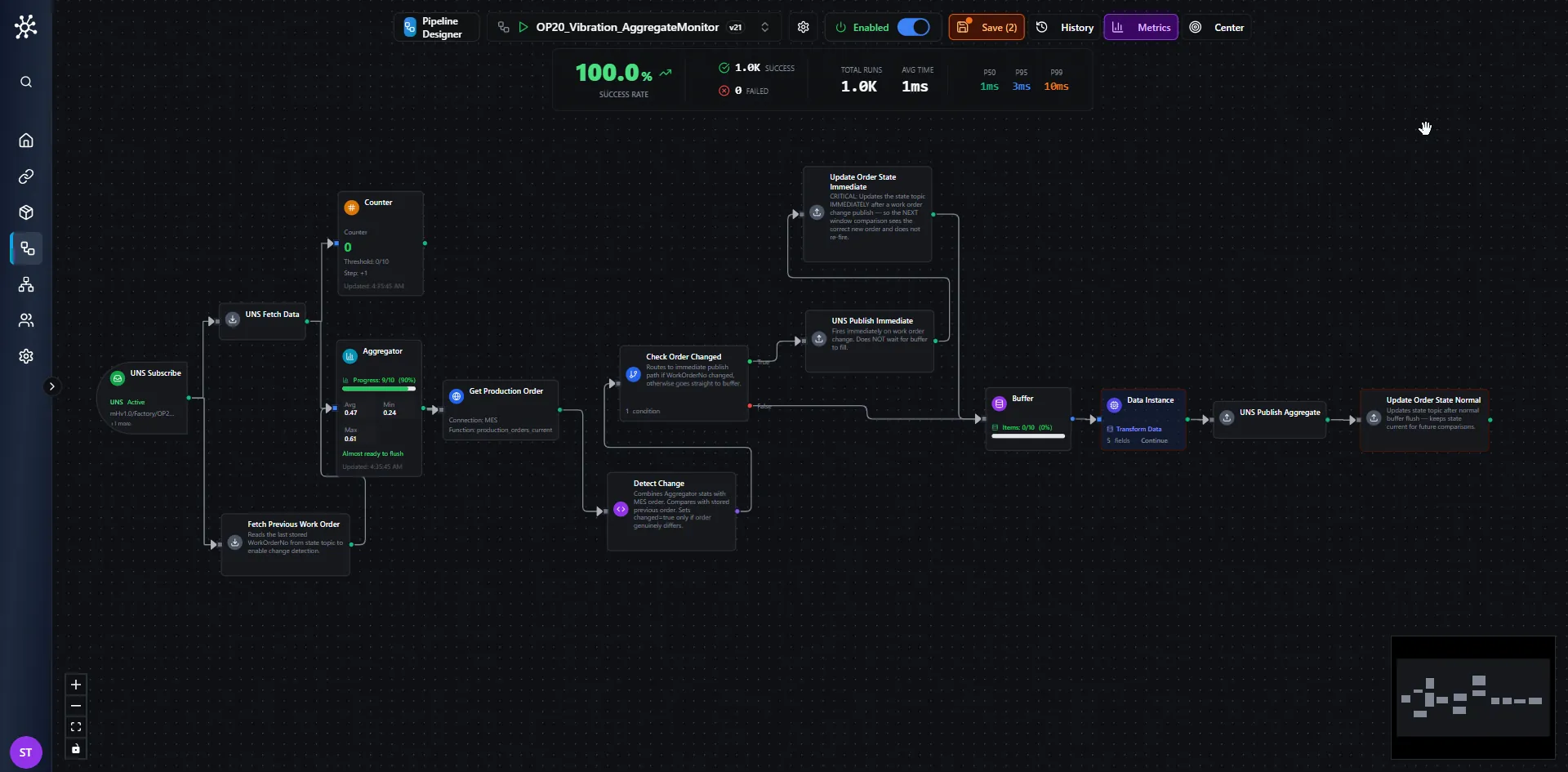Click the Check Order Changed false output port
This screenshot has width=1568, height=772.
(750, 405)
